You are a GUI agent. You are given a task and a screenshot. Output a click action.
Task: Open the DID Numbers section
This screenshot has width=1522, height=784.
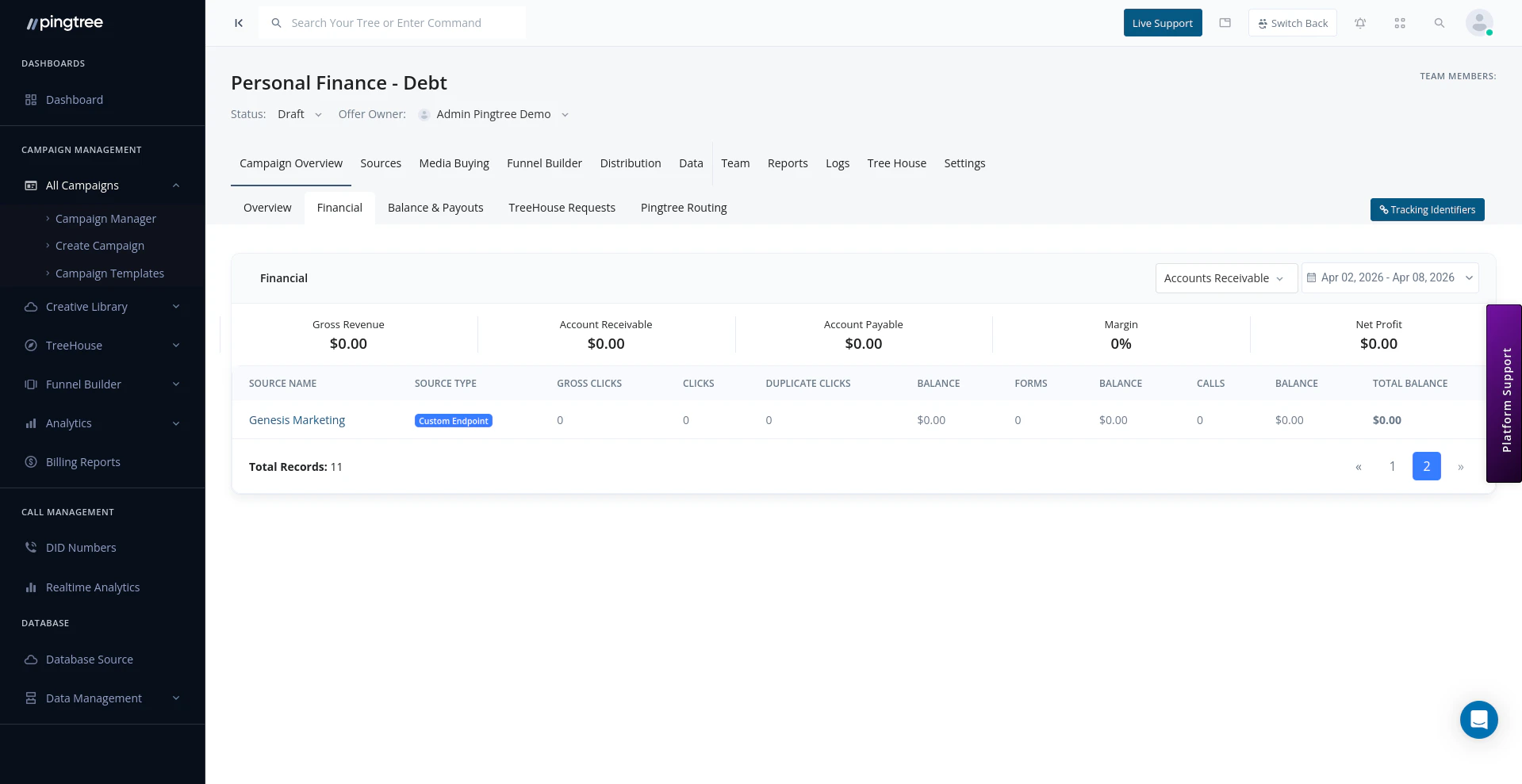[81, 547]
